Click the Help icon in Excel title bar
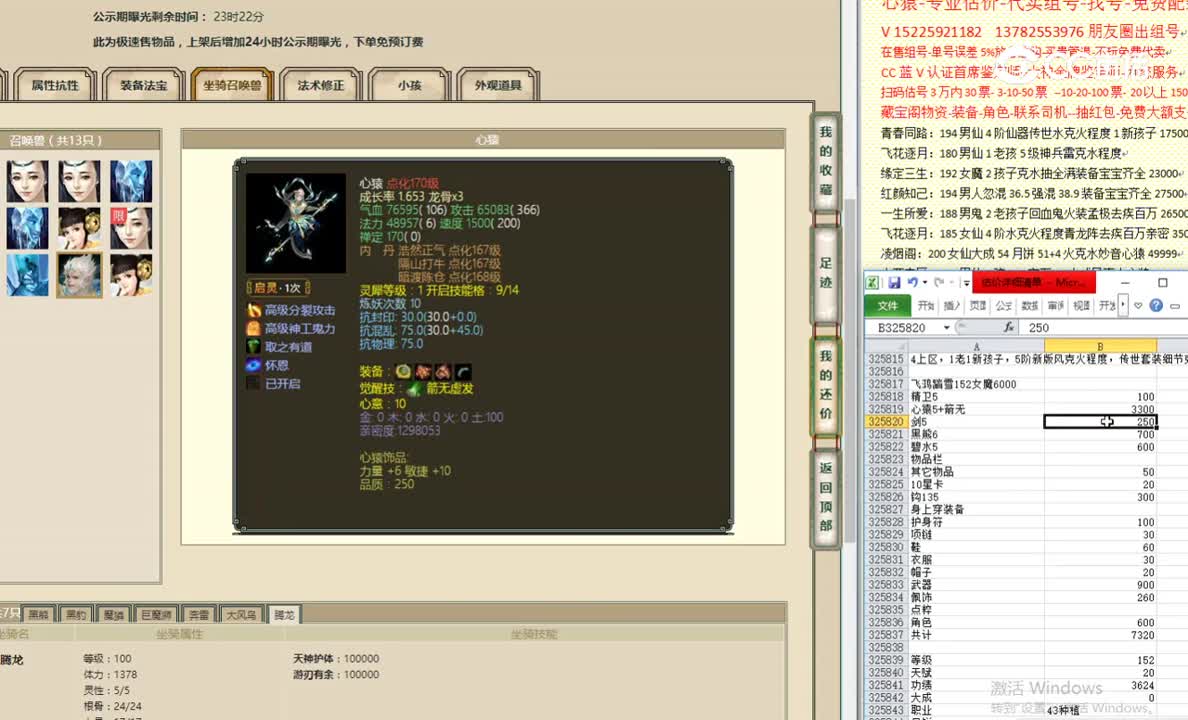This screenshot has height=720, width=1188. coord(1156,306)
